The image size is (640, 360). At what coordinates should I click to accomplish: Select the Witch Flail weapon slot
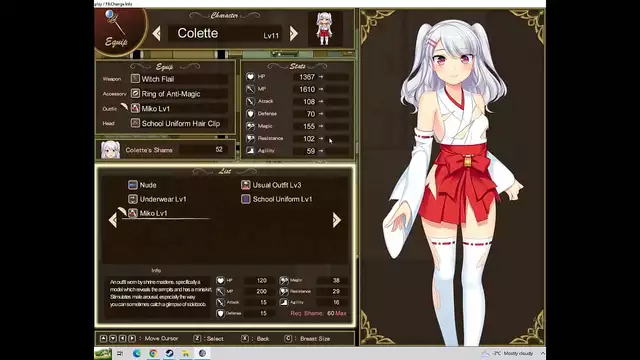(x=179, y=79)
